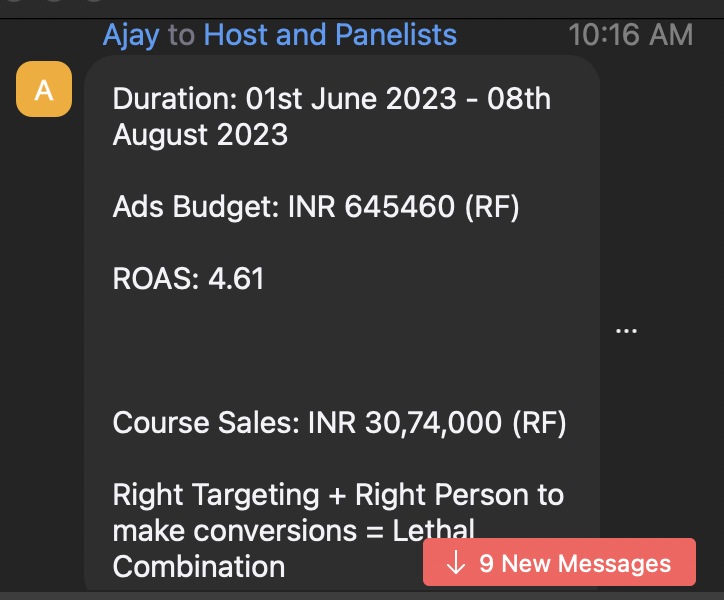Click the word "to" between Ajay and Host
The image size is (724, 600).
[x=181, y=35]
